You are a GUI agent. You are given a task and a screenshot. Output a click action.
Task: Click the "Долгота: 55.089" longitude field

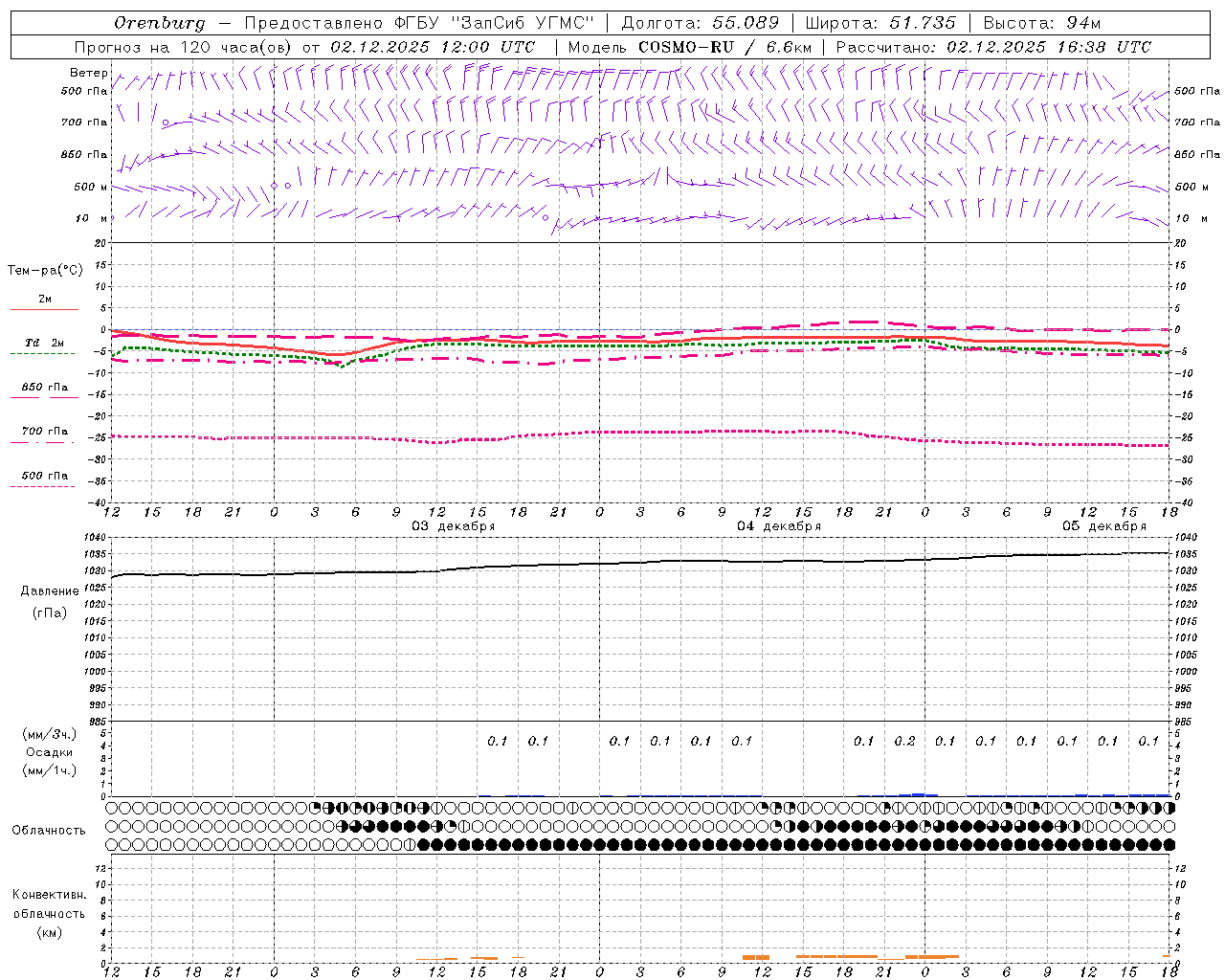tap(701, 23)
